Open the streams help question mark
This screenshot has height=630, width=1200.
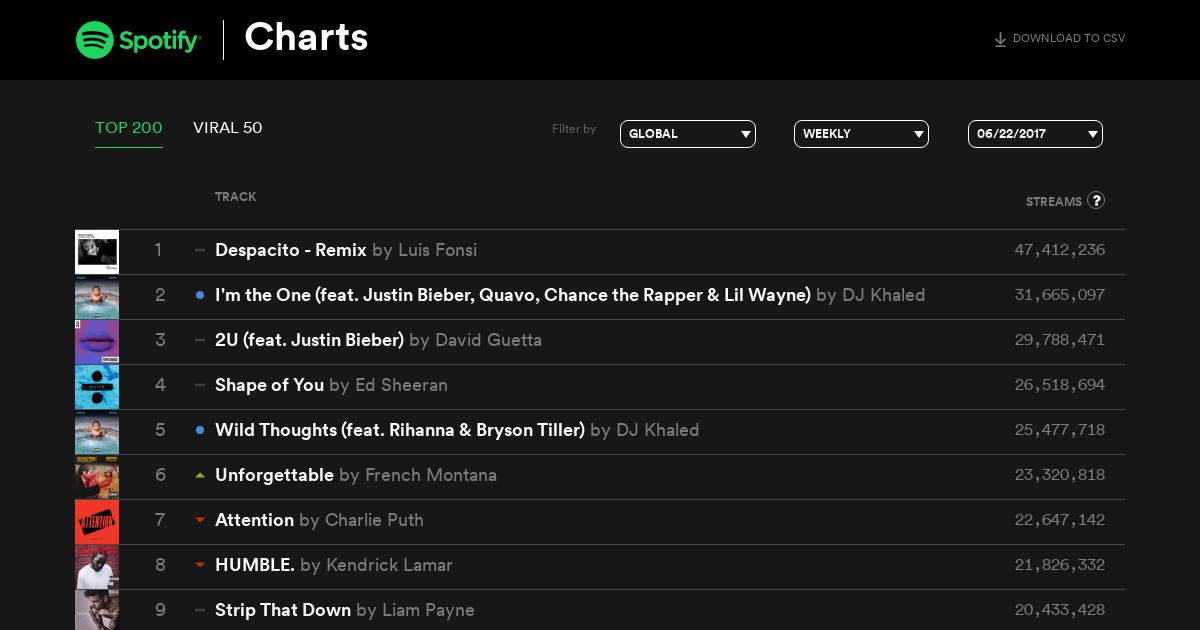[1096, 200]
